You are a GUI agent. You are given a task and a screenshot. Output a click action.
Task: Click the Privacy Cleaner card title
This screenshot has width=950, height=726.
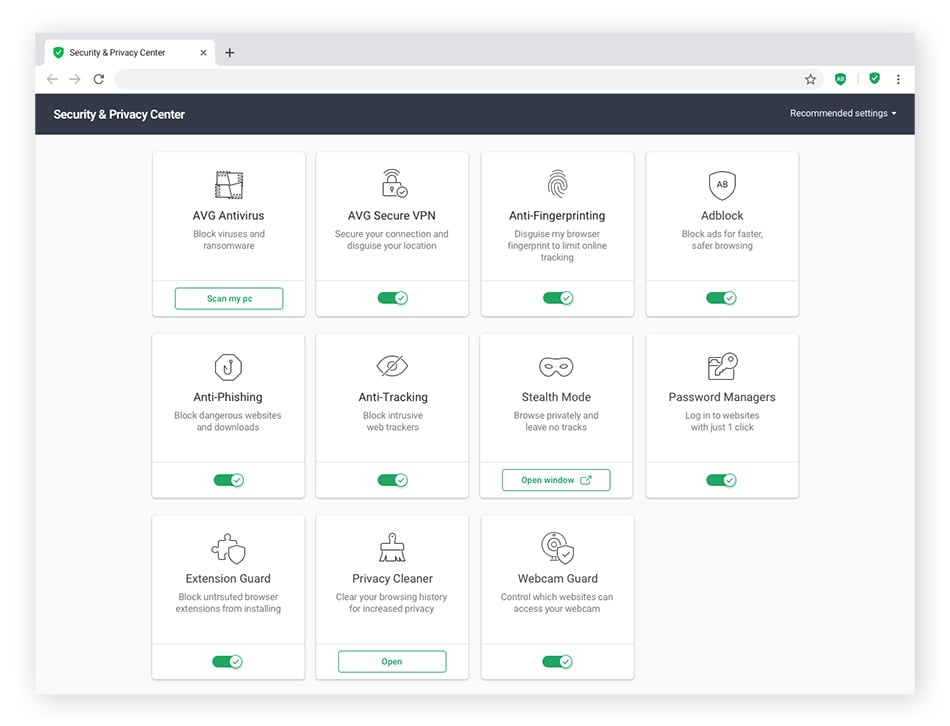click(x=392, y=578)
